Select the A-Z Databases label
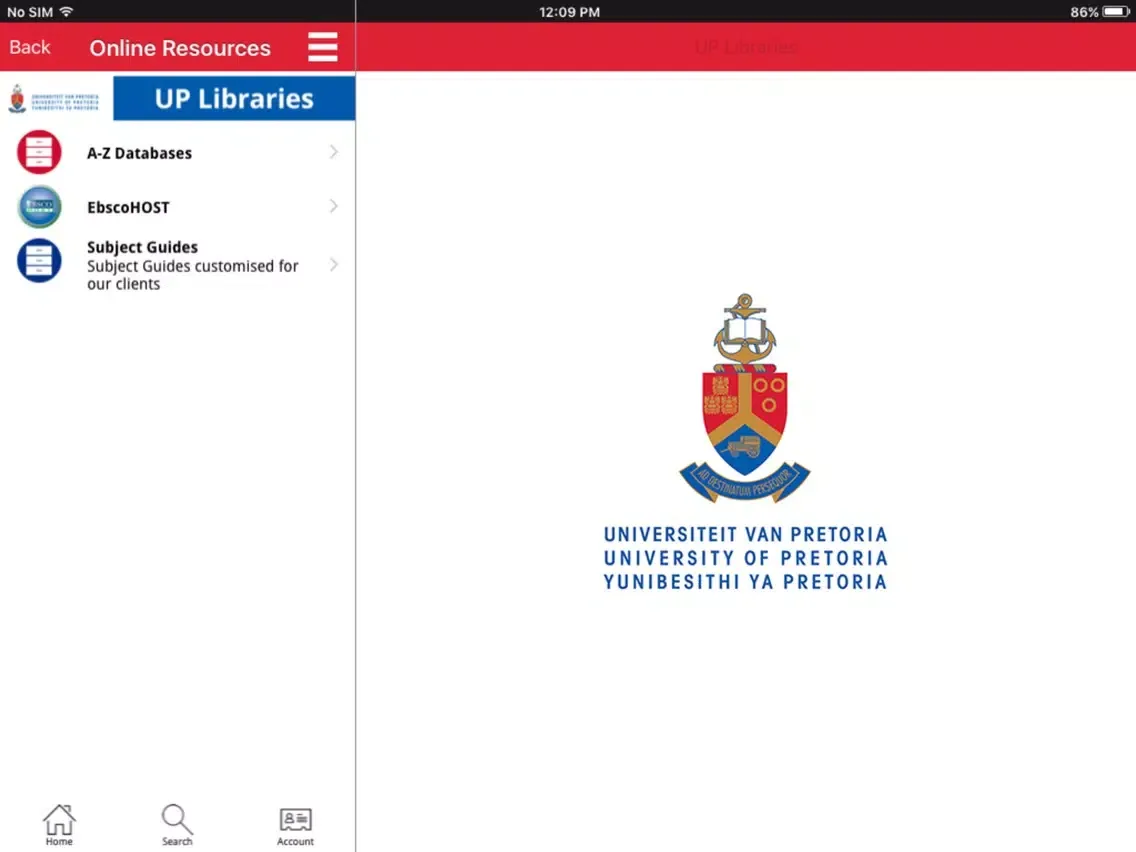Screen dimensions: 1136x852 (x=139, y=153)
